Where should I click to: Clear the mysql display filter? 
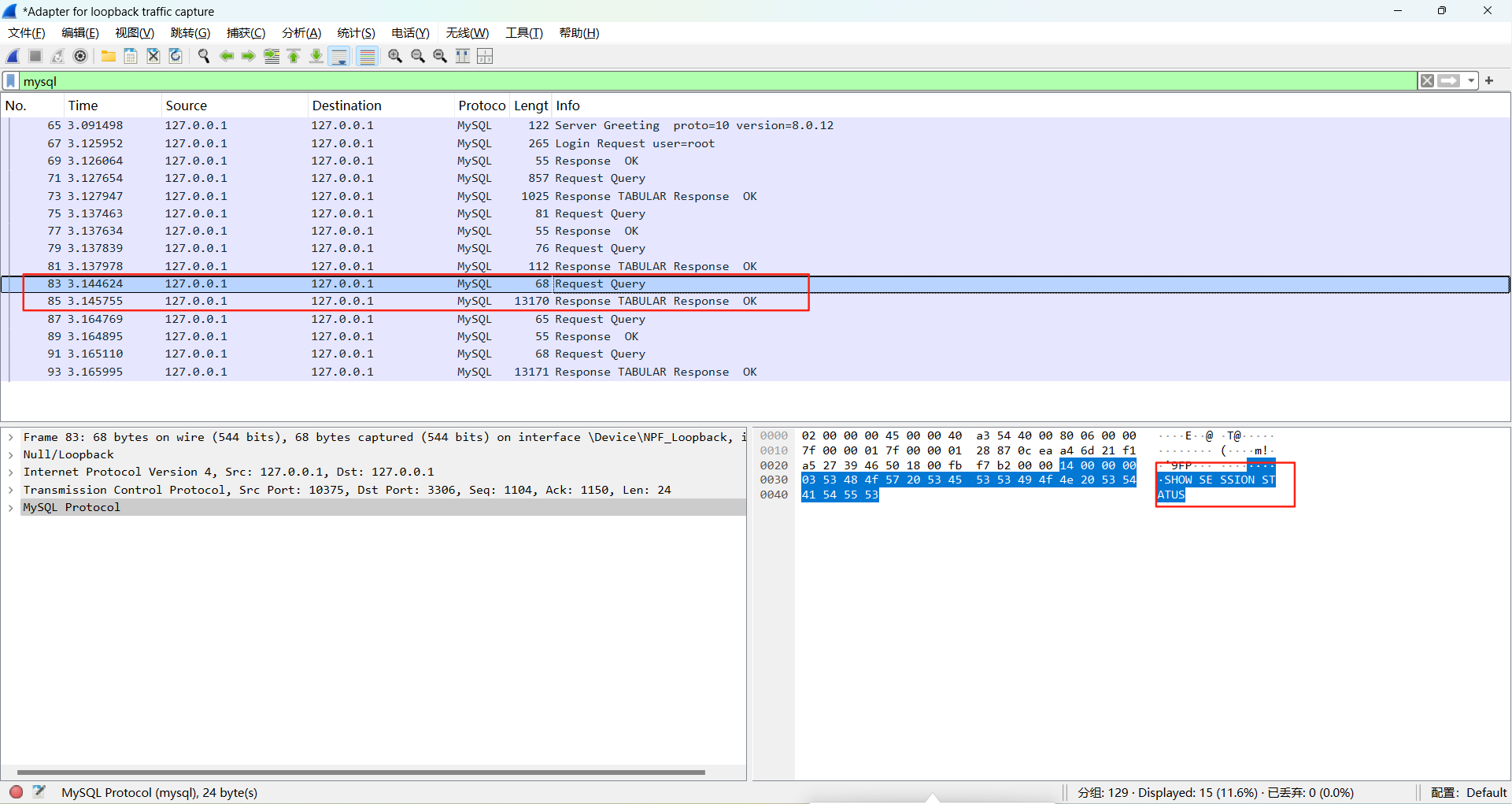click(1427, 81)
